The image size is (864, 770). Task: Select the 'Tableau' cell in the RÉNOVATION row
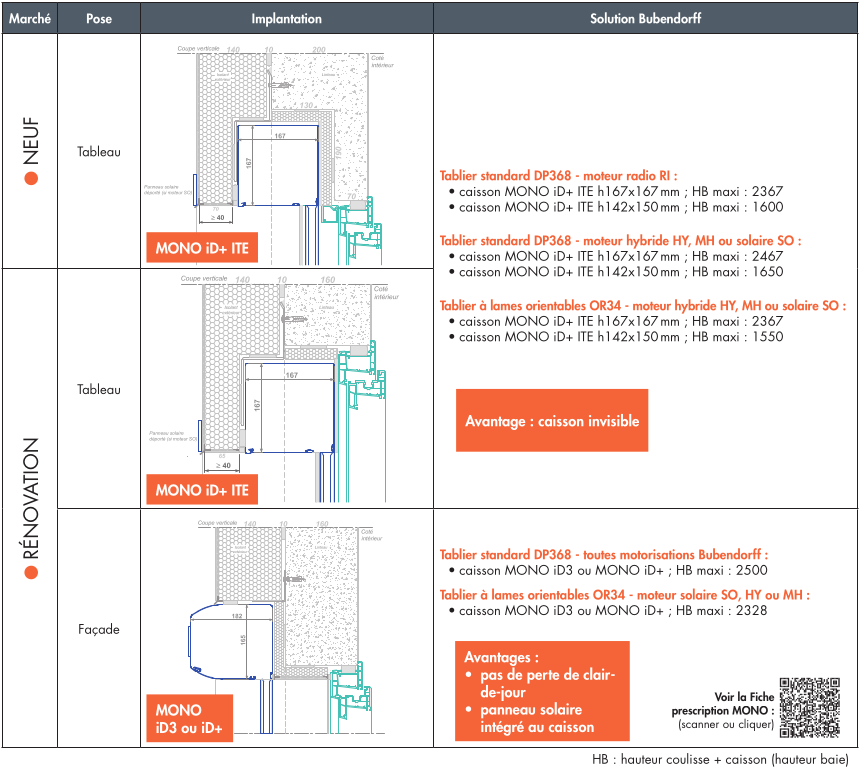tap(99, 389)
